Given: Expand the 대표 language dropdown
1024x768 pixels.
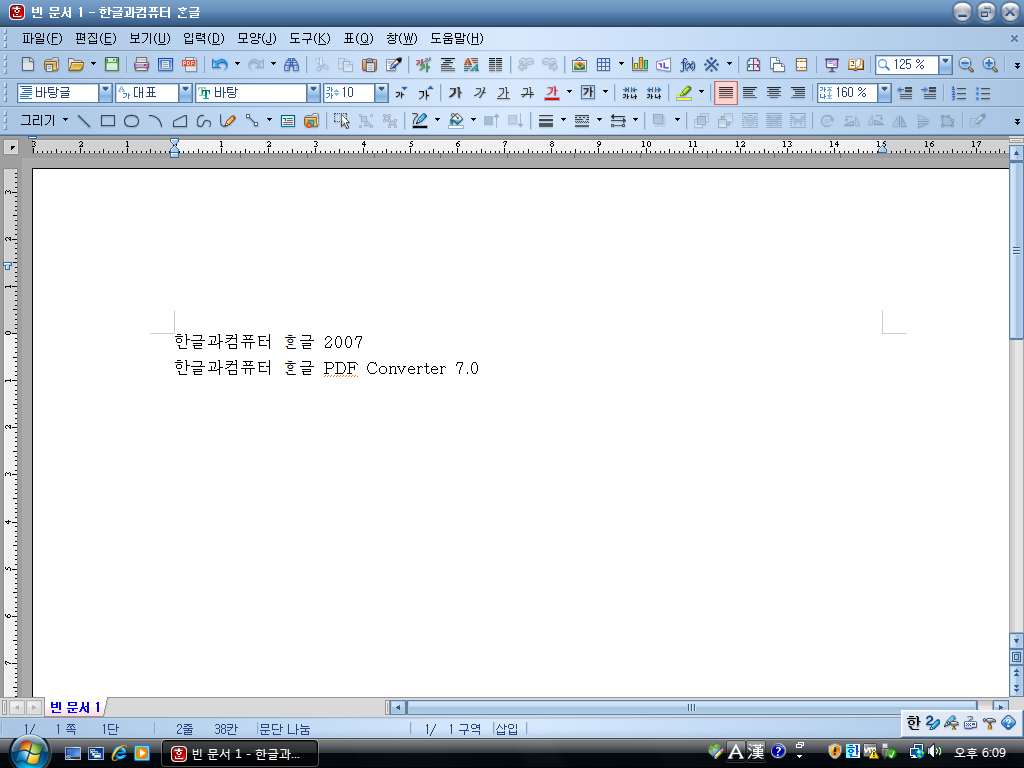Looking at the screenshot, I should pyautogui.click(x=185, y=93).
